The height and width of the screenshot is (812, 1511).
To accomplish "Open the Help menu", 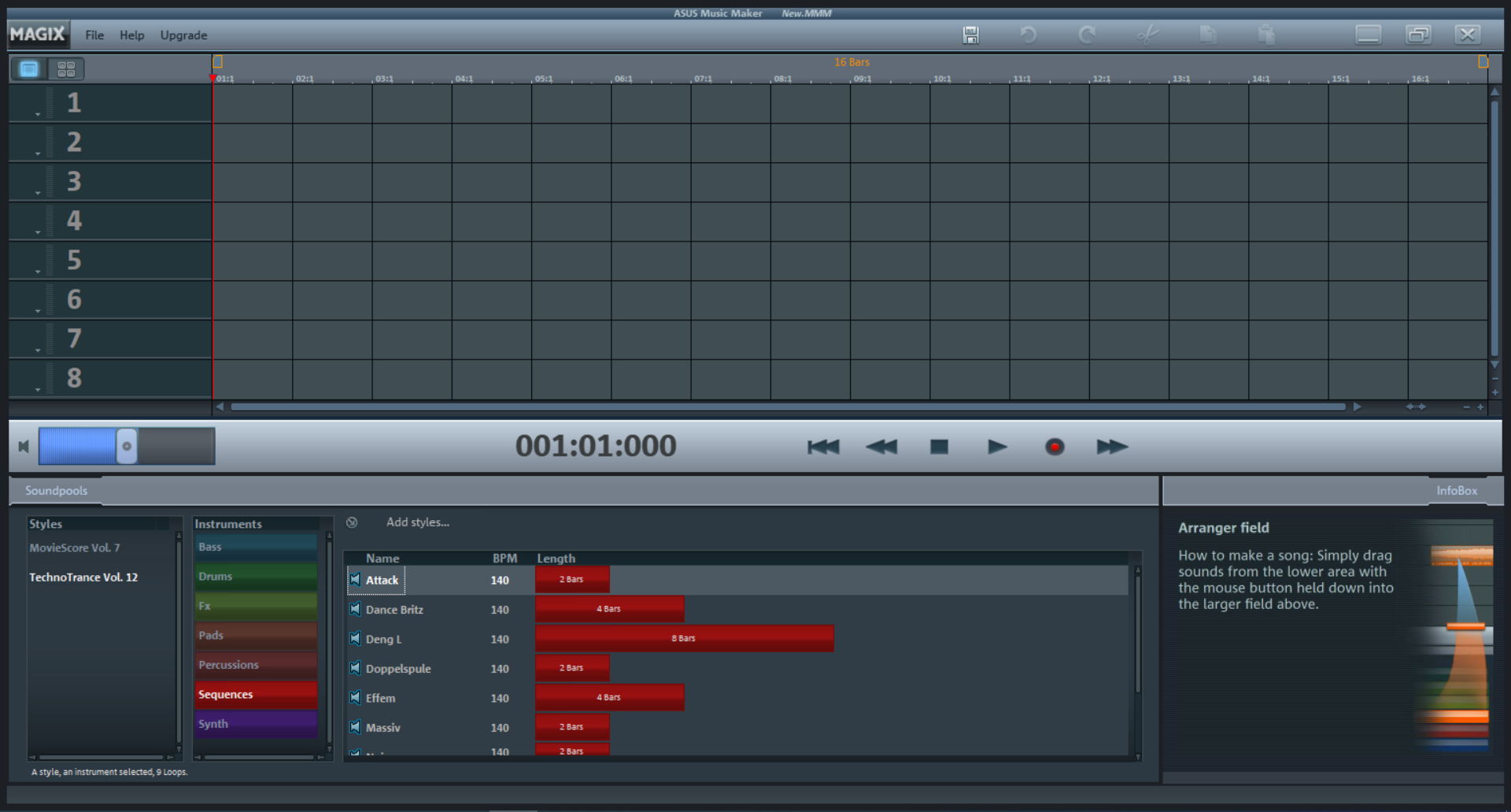I will click(132, 35).
